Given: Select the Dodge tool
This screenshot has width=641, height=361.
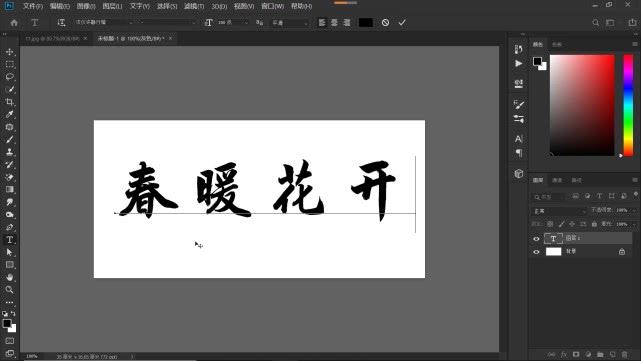Looking at the screenshot, I should [9, 215].
